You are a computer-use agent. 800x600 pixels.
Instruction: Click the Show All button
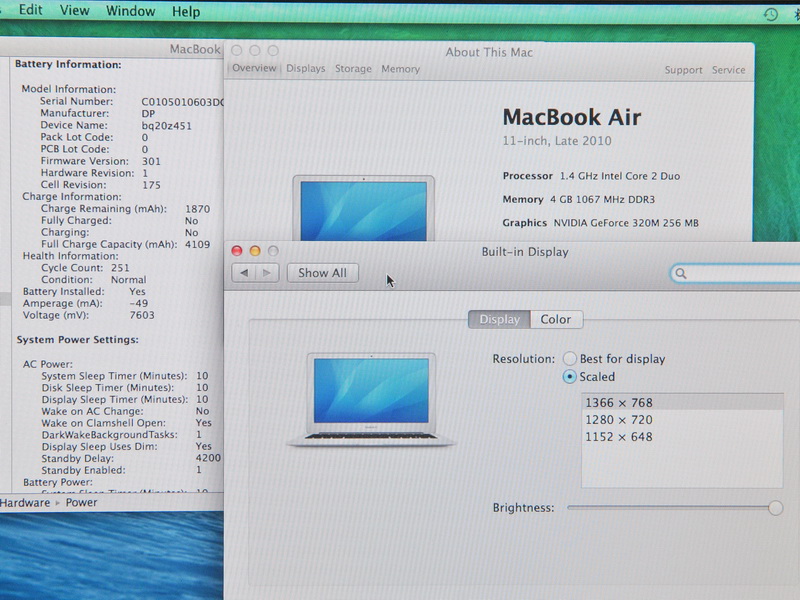[x=322, y=273]
